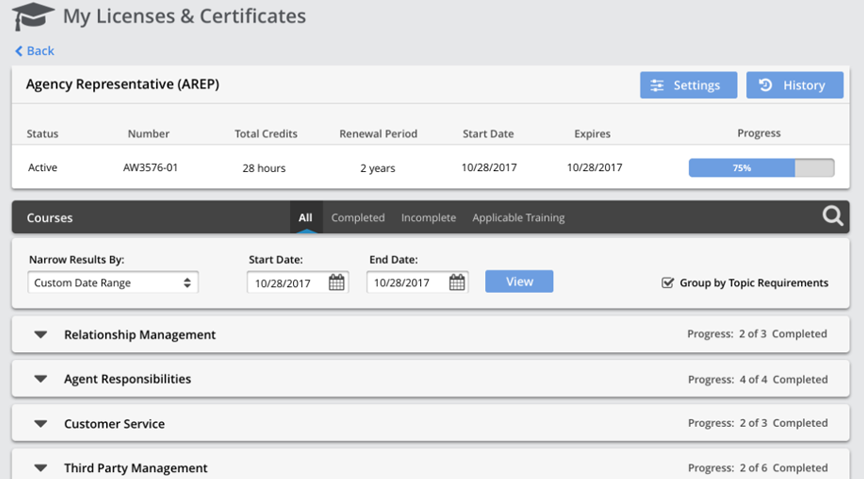Click the History clock icon

pos(765,86)
